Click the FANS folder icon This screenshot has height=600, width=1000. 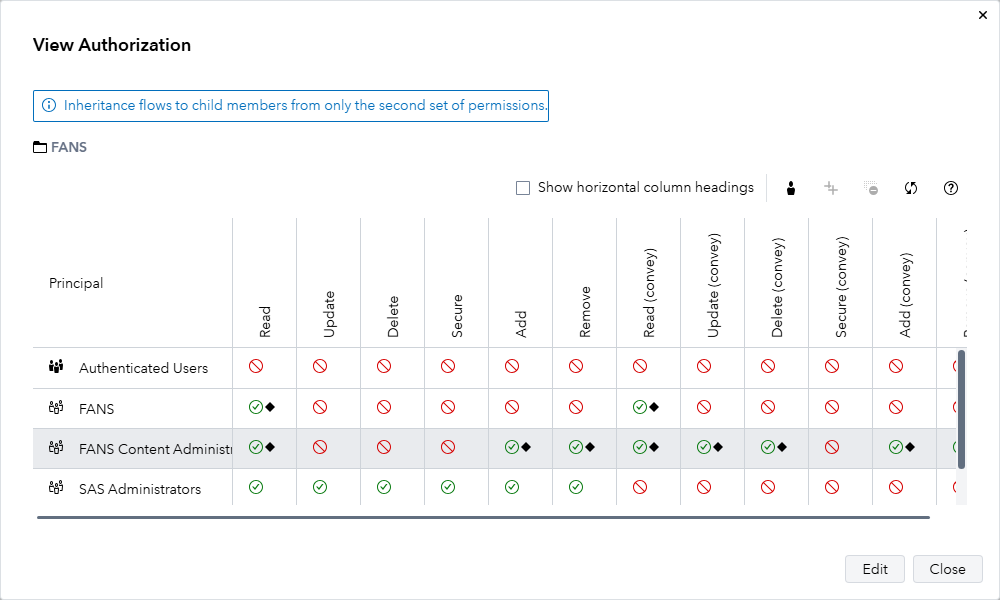(40, 148)
